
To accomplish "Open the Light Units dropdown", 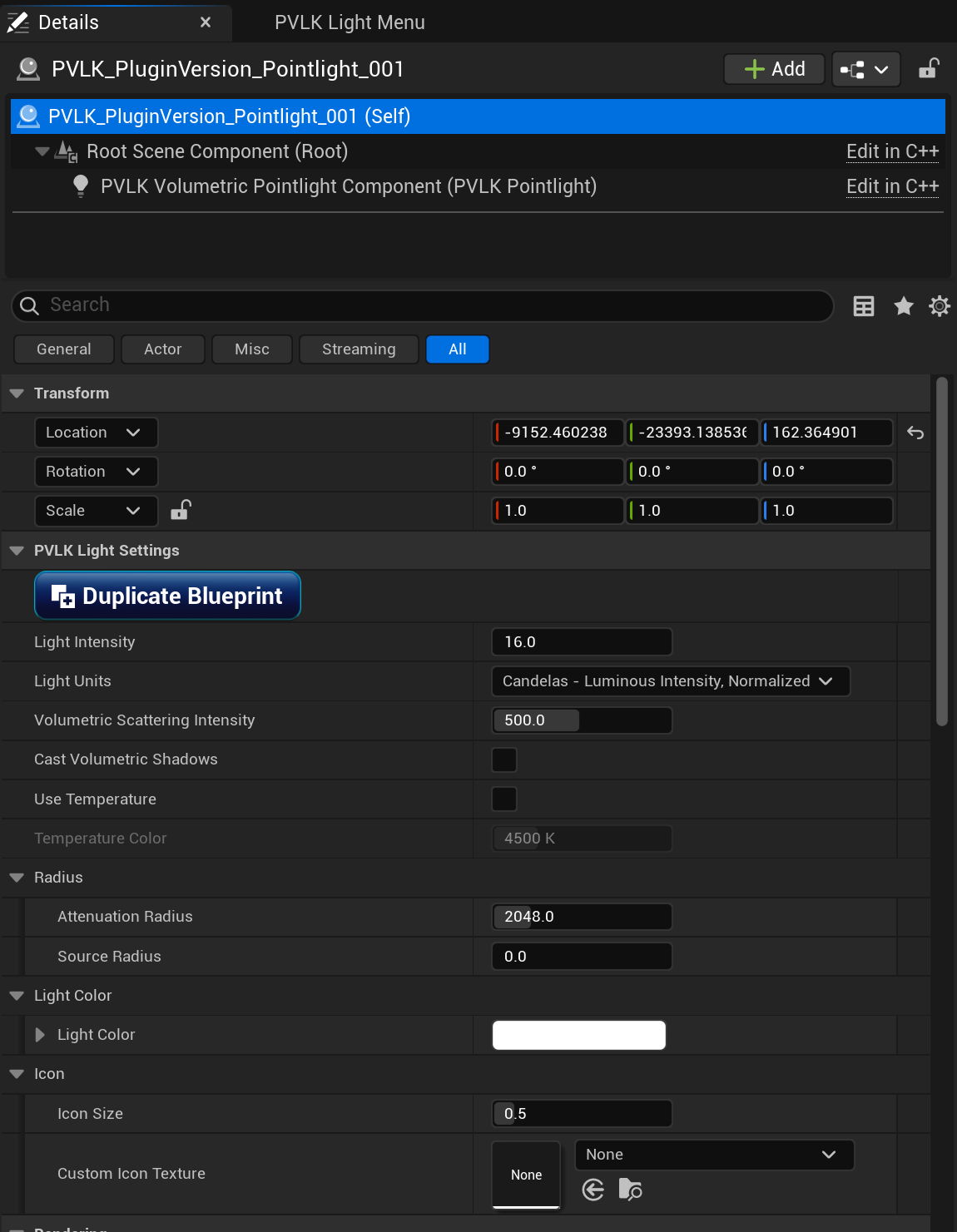I will 671,681.
